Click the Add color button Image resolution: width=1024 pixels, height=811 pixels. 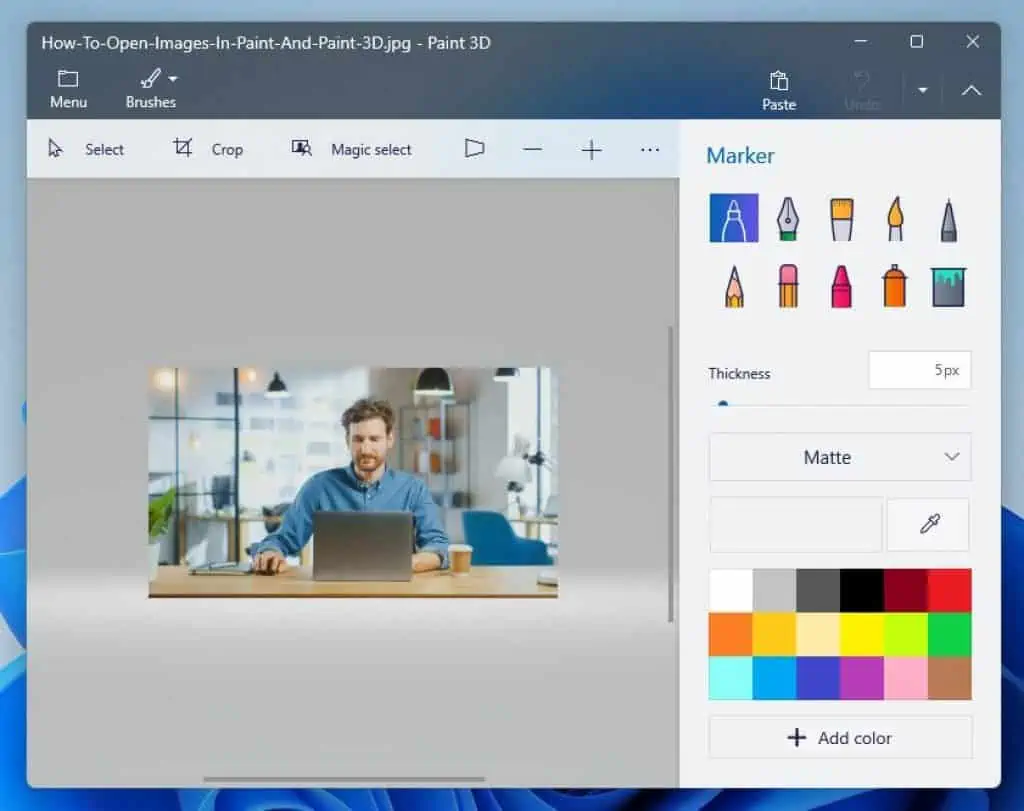pos(839,737)
